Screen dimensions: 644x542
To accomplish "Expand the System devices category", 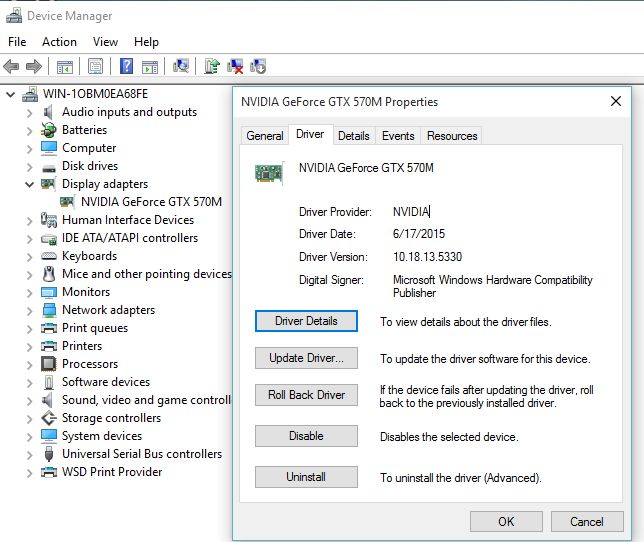I will (x=29, y=437).
